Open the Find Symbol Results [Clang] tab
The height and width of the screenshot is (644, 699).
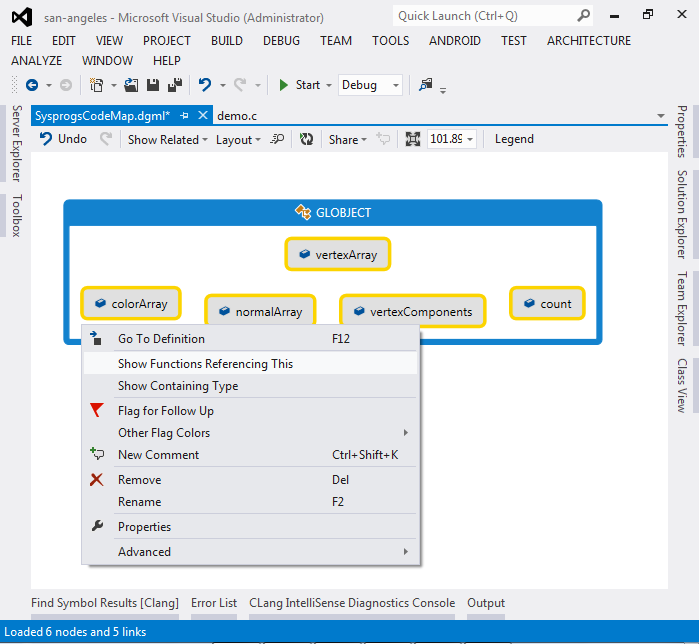(105, 603)
